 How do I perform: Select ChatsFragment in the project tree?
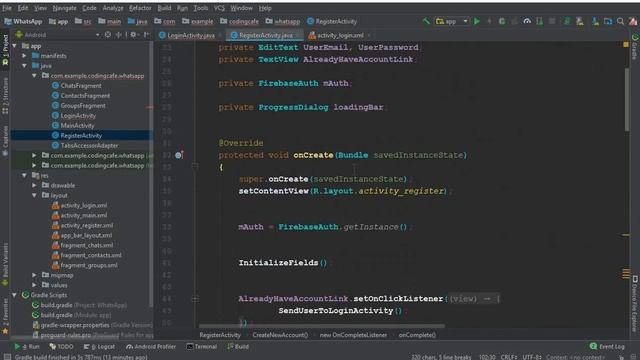pyautogui.click(x=81, y=86)
